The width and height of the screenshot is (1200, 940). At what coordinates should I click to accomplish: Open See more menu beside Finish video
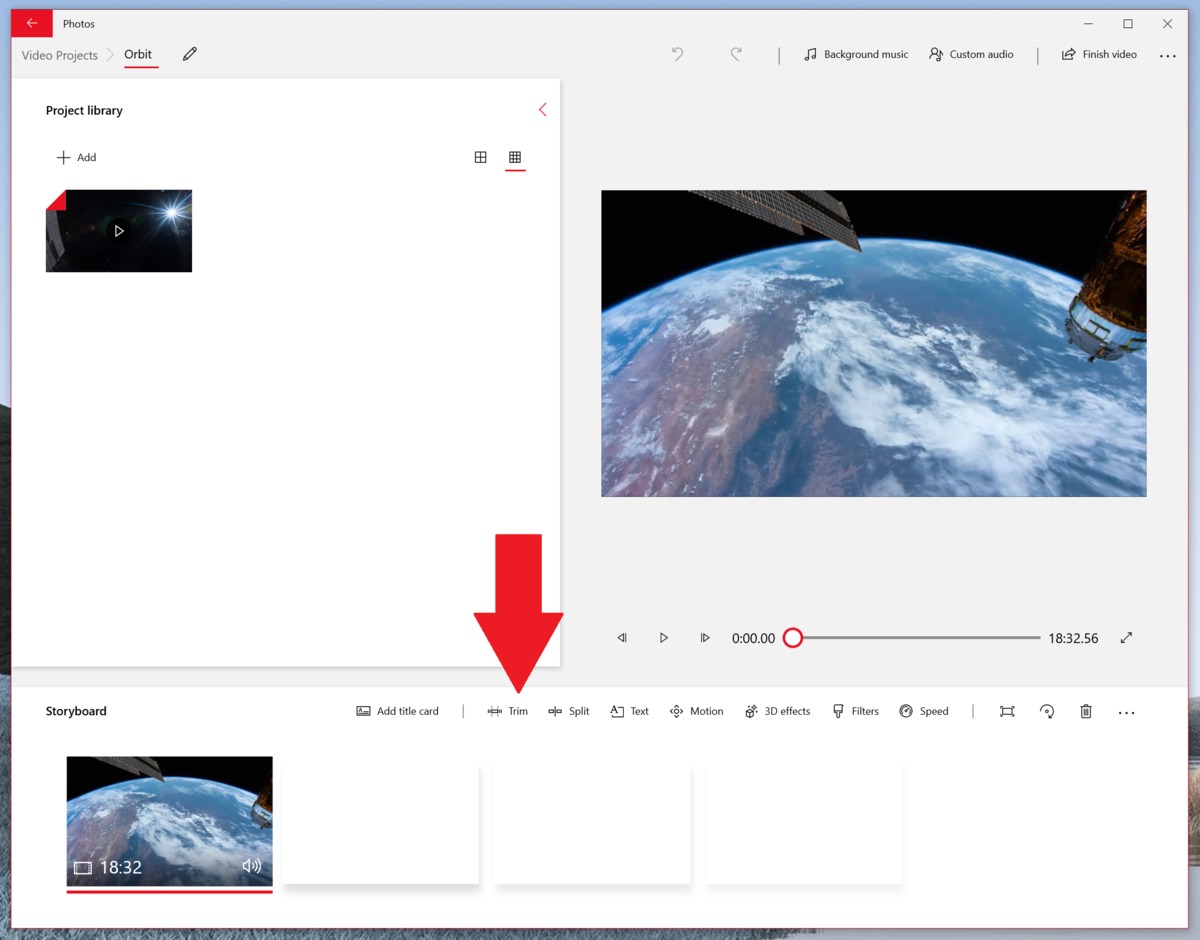[x=1167, y=56]
